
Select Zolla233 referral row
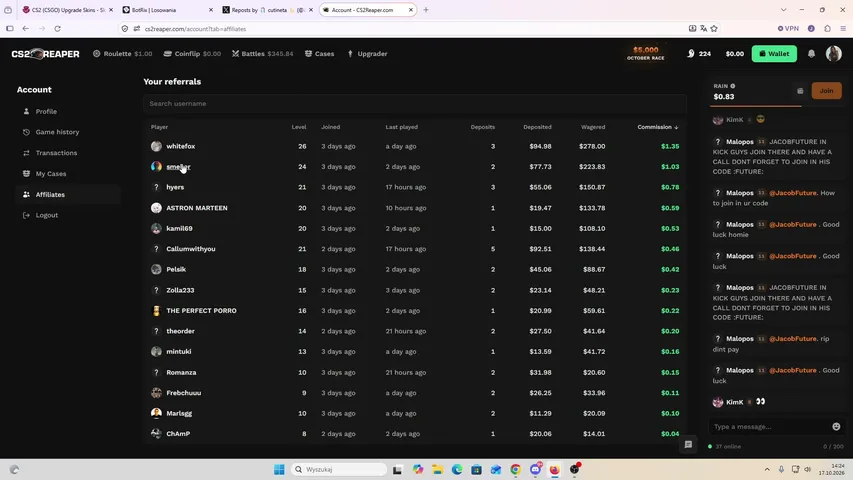click(415, 290)
